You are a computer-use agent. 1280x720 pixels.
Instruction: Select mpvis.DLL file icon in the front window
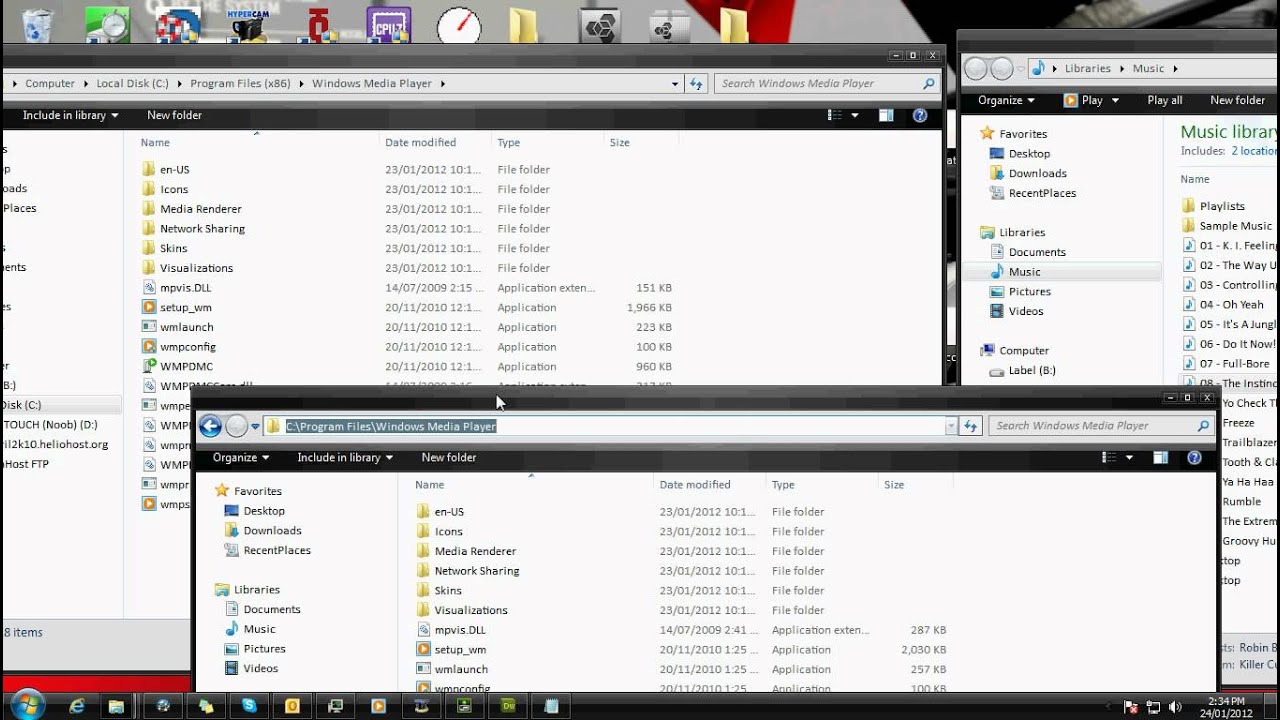tap(424, 630)
